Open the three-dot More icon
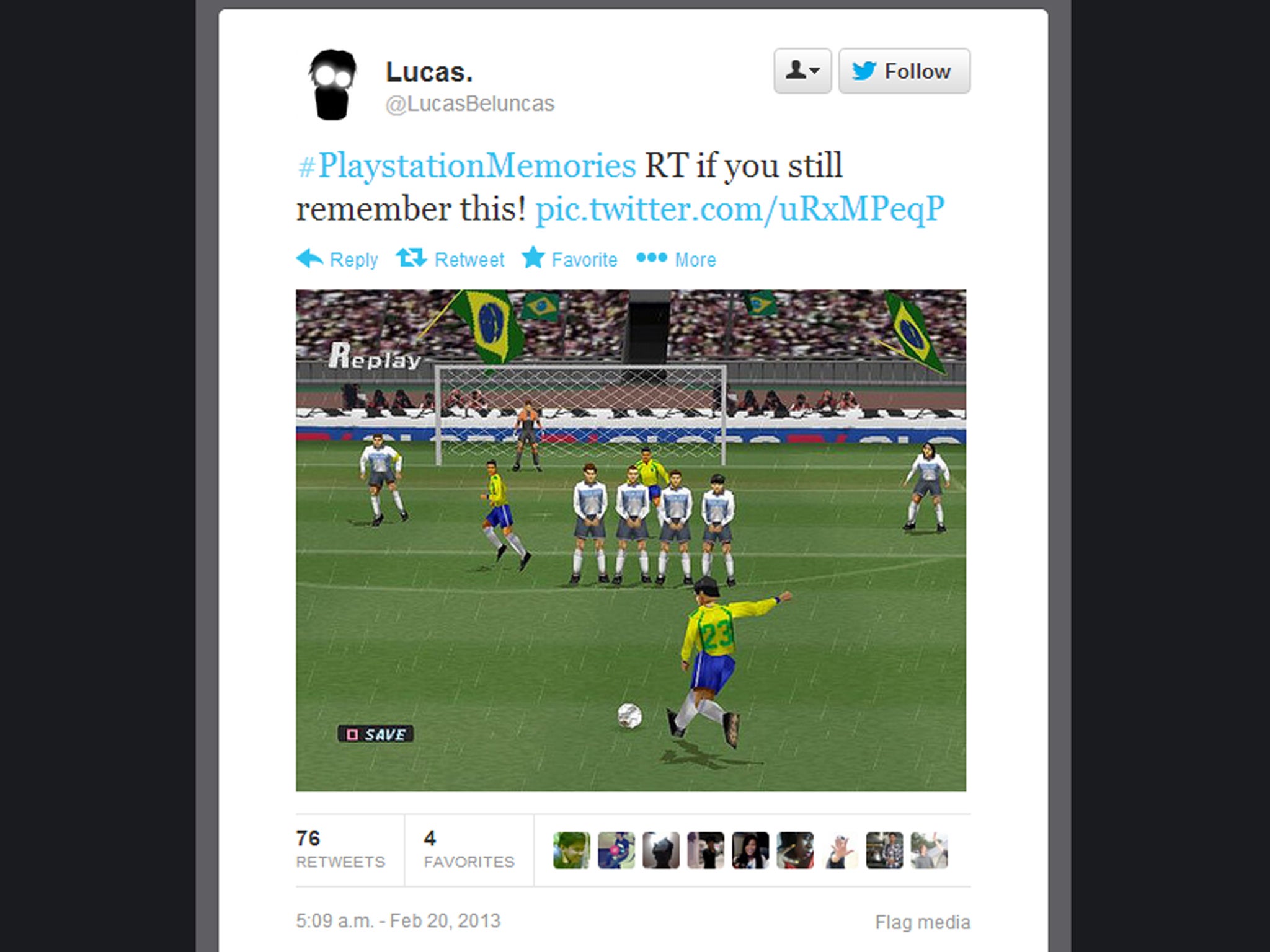1270x952 pixels. [652, 258]
